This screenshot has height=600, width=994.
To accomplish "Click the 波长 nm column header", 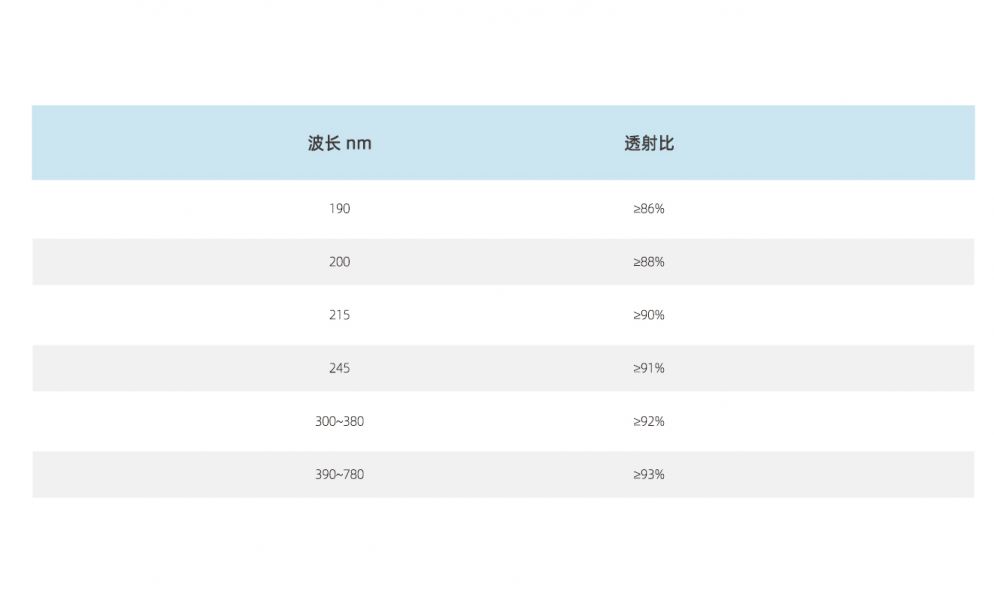I will (x=339, y=143).
